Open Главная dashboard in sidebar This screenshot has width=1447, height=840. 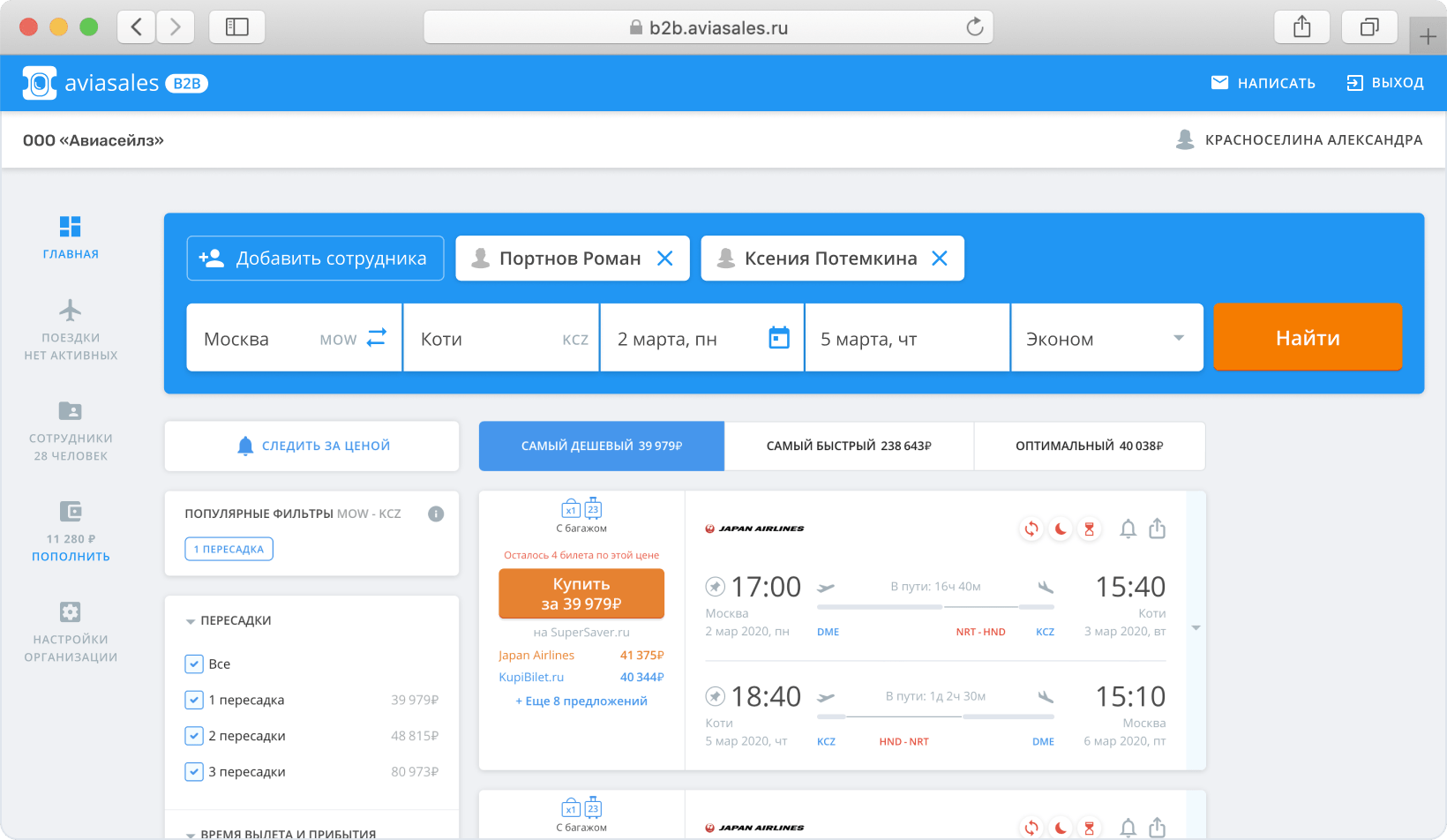click(71, 237)
